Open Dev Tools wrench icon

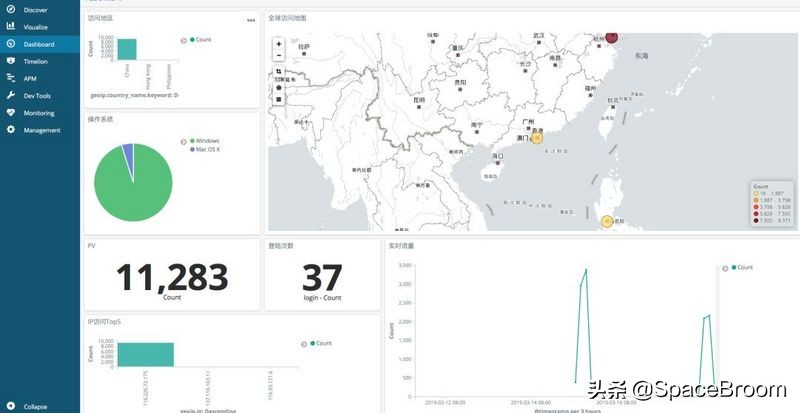(x=11, y=95)
